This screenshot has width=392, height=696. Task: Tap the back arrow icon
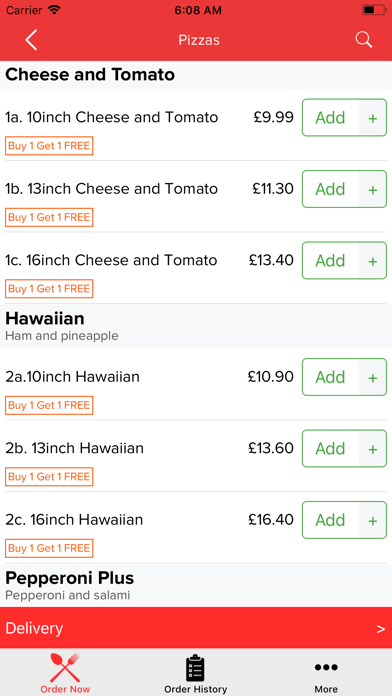(31, 40)
